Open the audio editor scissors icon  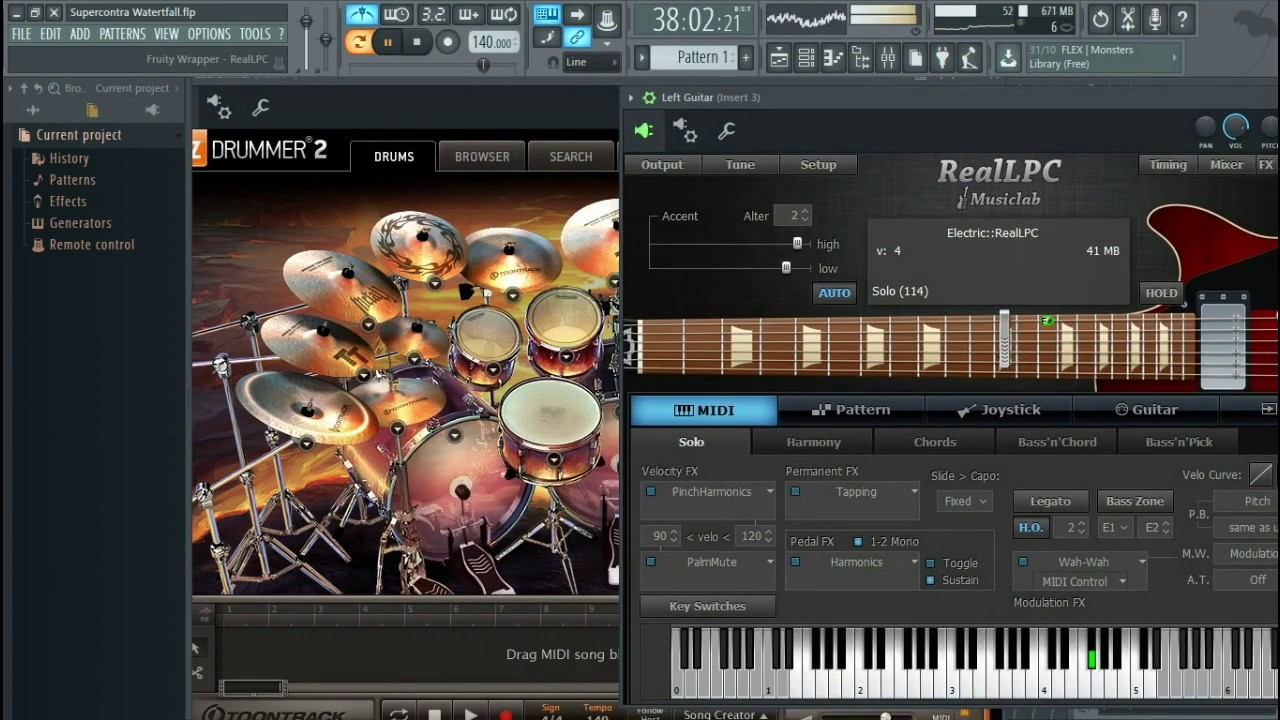pyautogui.click(x=1128, y=18)
